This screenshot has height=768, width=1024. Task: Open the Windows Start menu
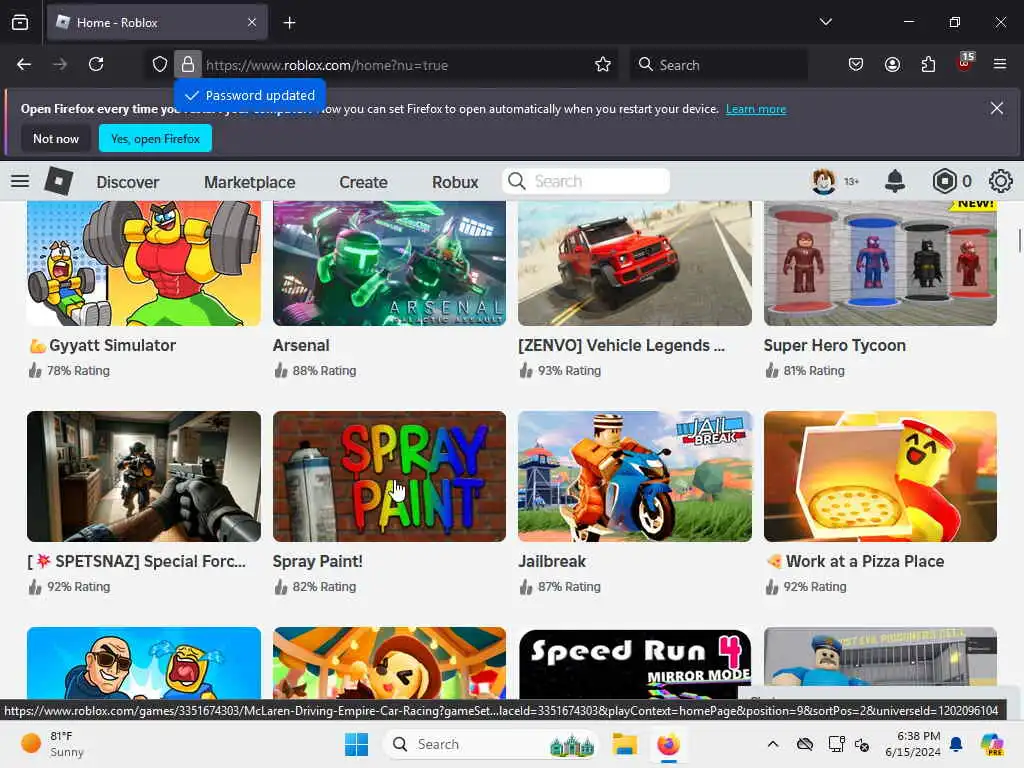pyautogui.click(x=357, y=744)
